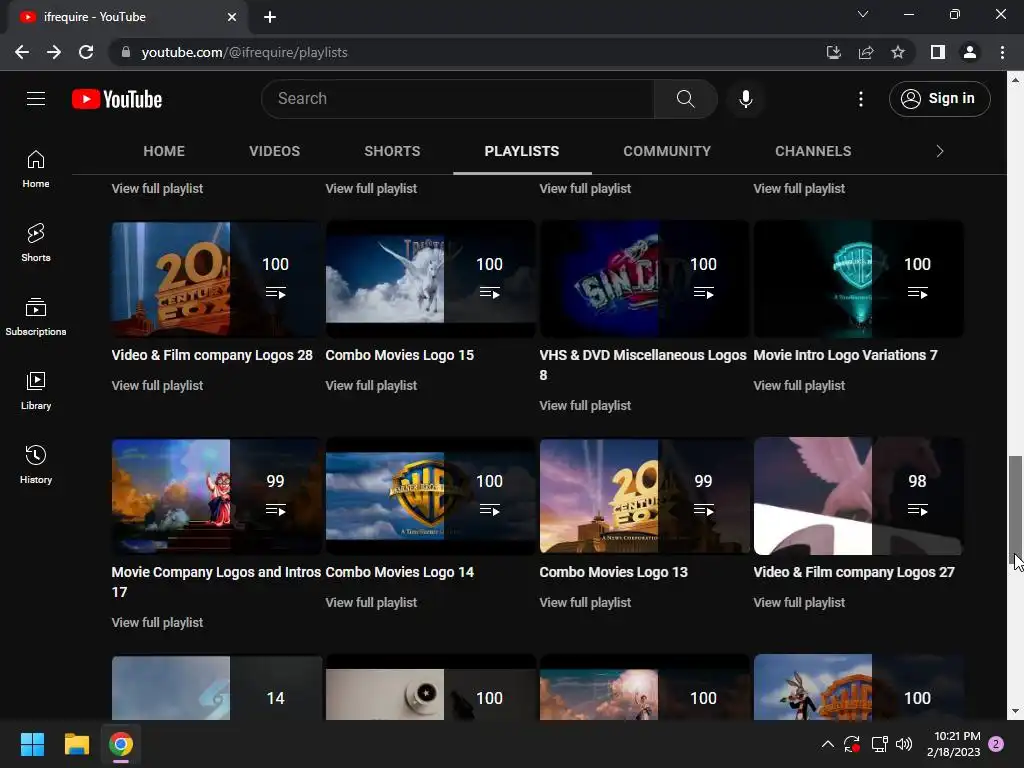Open the Windows Start menu
This screenshot has height=768, width=1024.
pyautogui.click(x=32, y=744)
